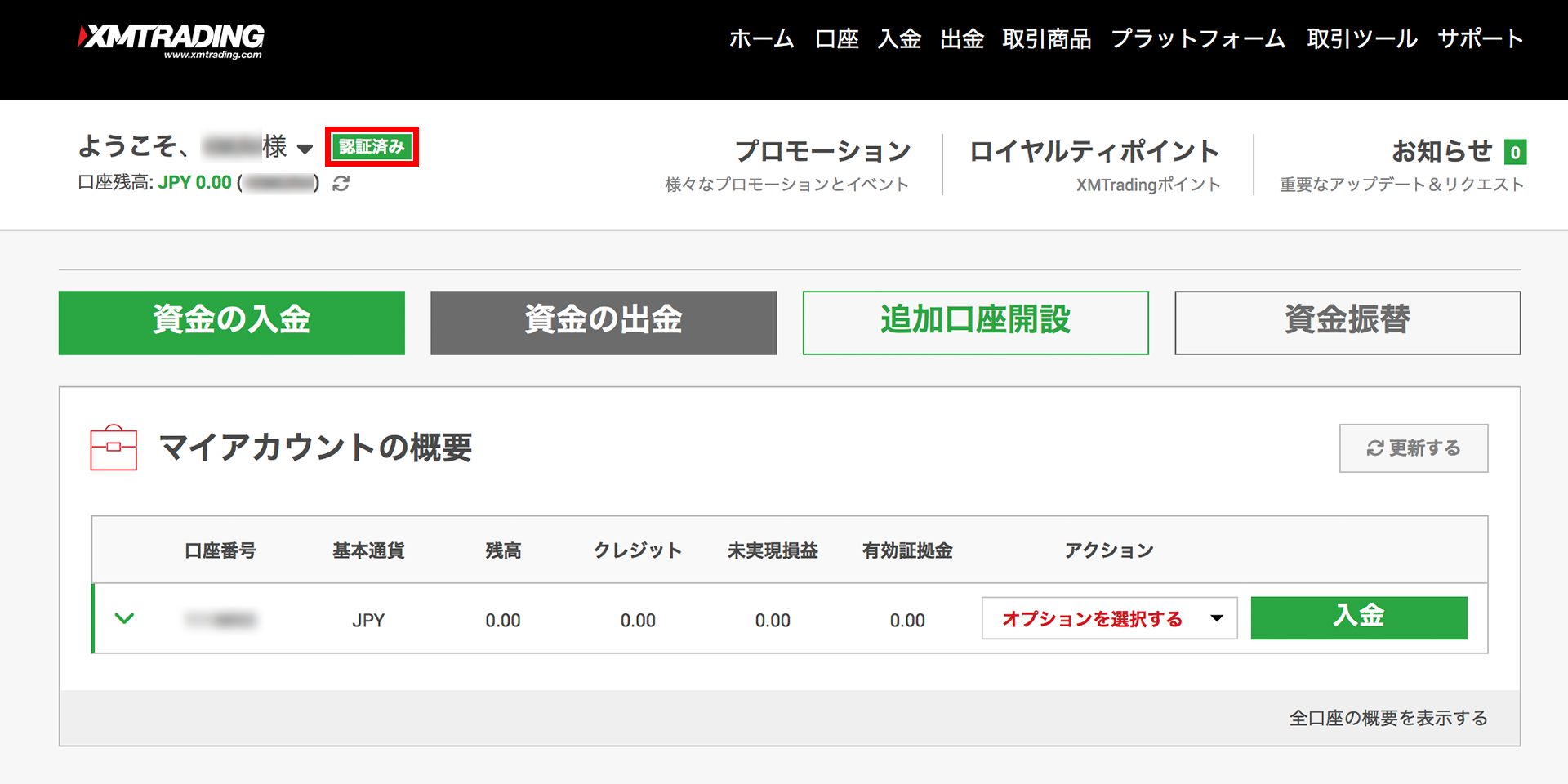Image resolution: width=1568 pixels, height=784 pixels.
Task: Open the 口座 menu item
Action: coord(836,39)
